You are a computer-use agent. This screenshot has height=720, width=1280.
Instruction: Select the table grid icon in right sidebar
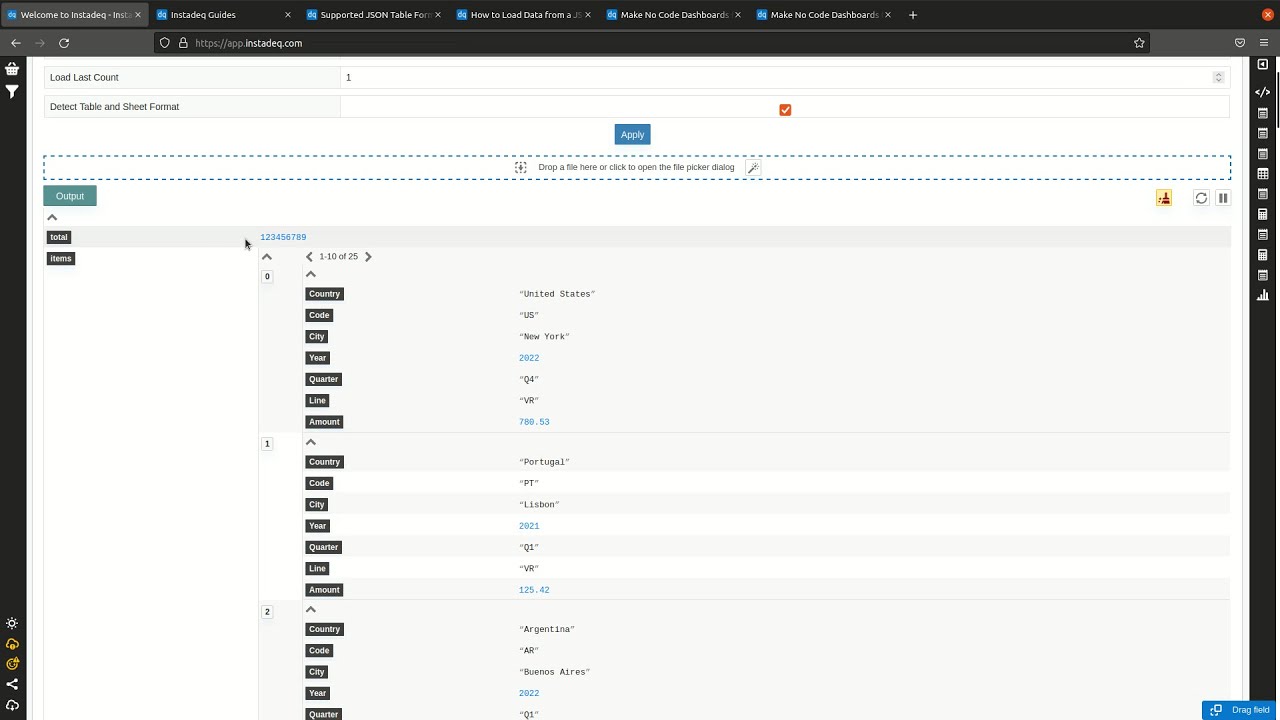(1263, 174)
